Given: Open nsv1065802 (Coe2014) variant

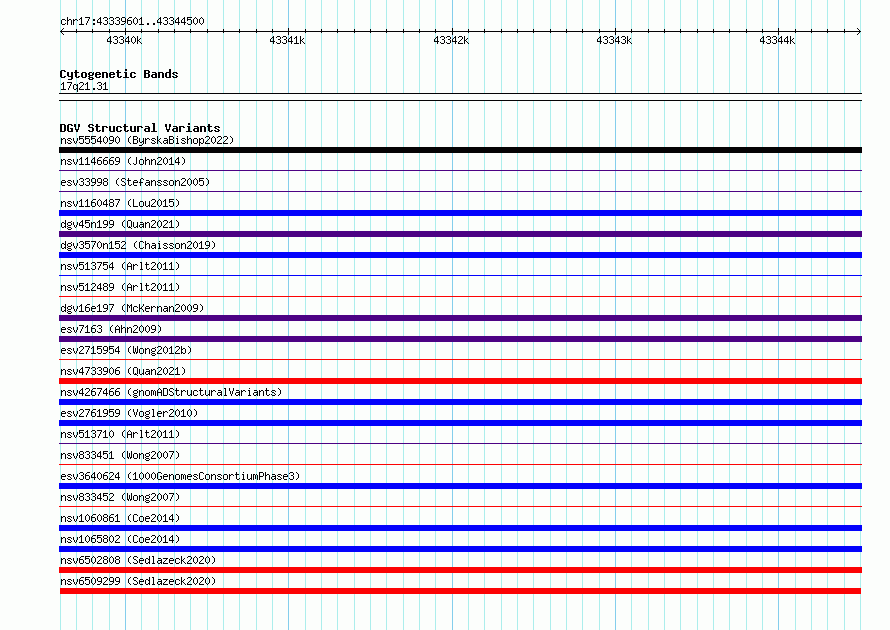Looking at the screenshot, I should click(x=120, y=539).
